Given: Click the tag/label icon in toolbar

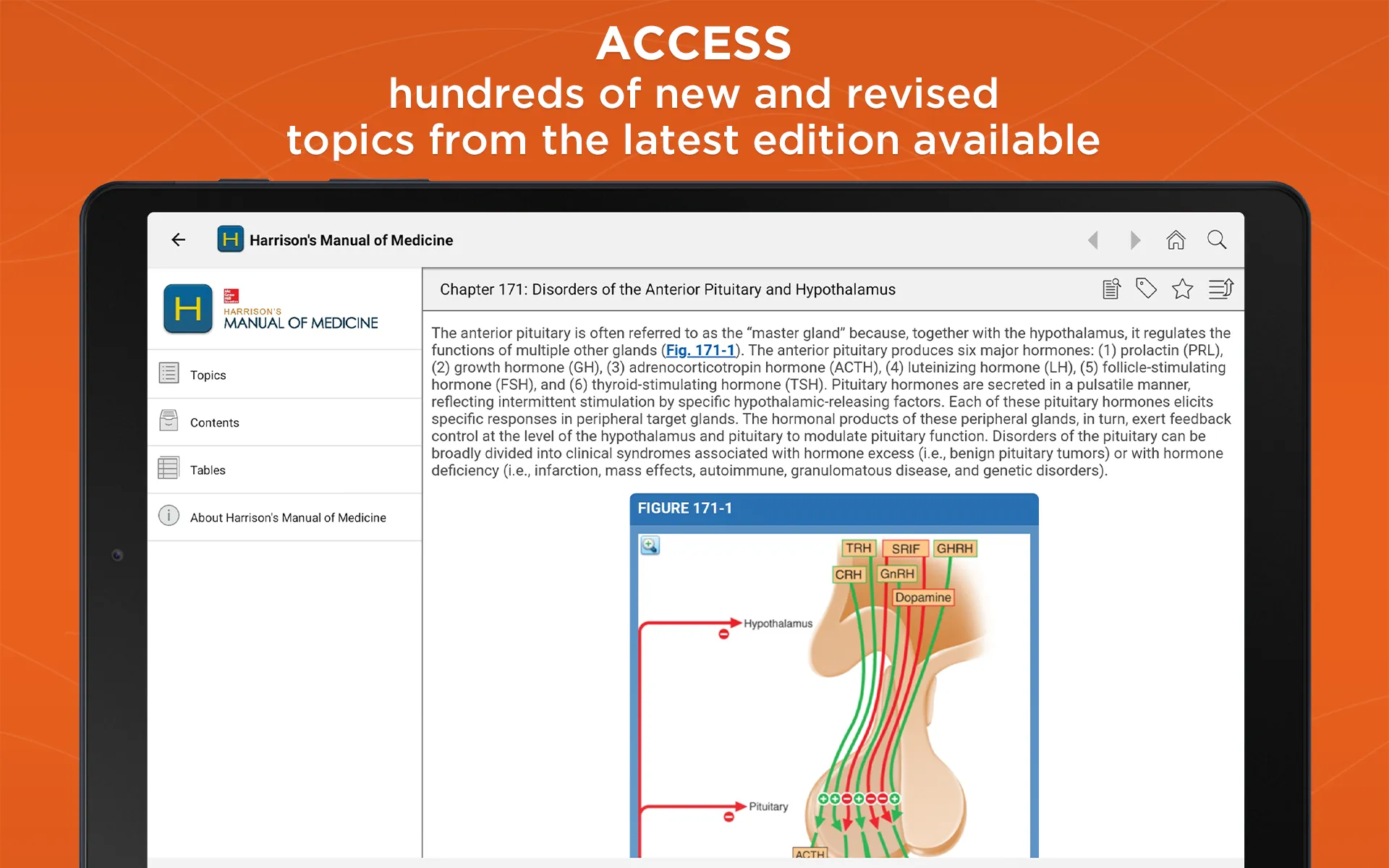Looking at the screenshot, I should (x=1147, y=290).
